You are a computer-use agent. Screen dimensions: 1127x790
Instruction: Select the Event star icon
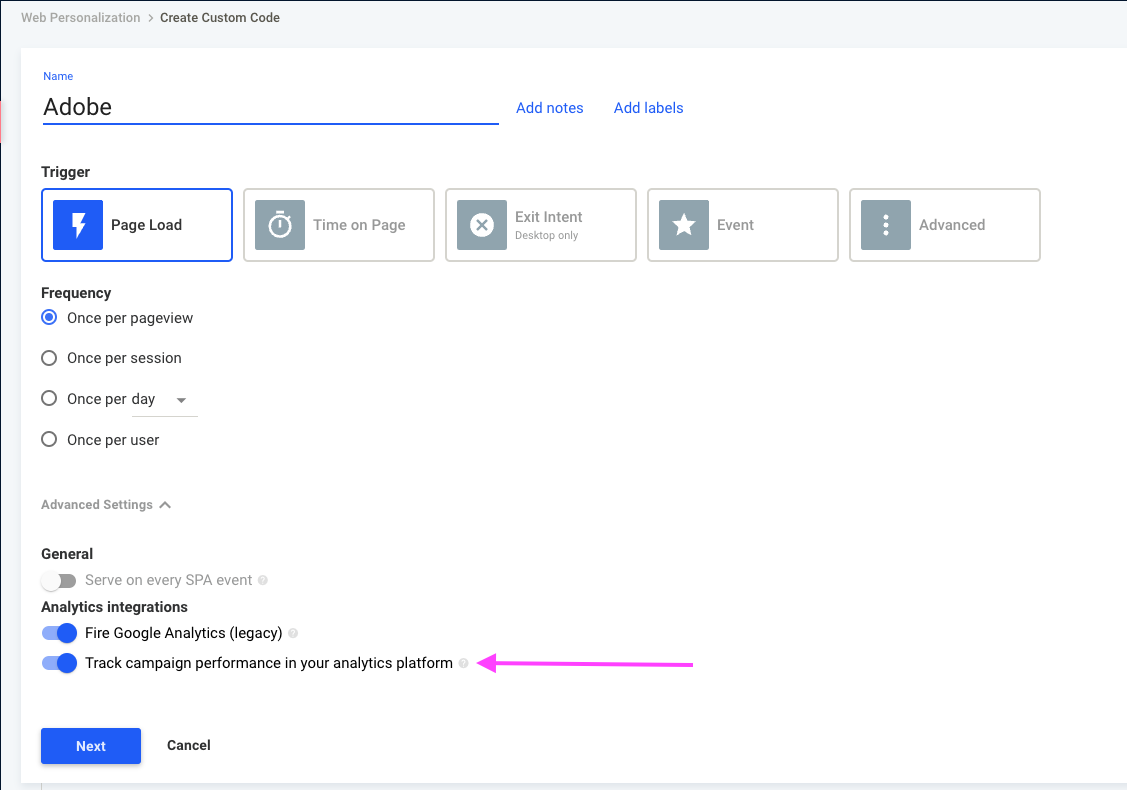(x=684, y=225)
